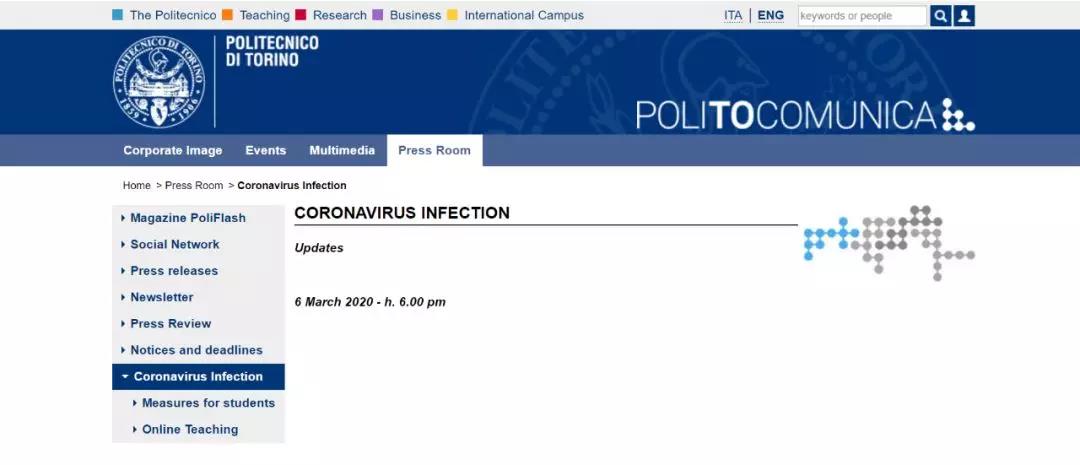Image resolution: width=1080 pixels, height=465 pixels.
Task: Click the search magnifier icon
Action: pyautogui.click(x=940, y=16)
